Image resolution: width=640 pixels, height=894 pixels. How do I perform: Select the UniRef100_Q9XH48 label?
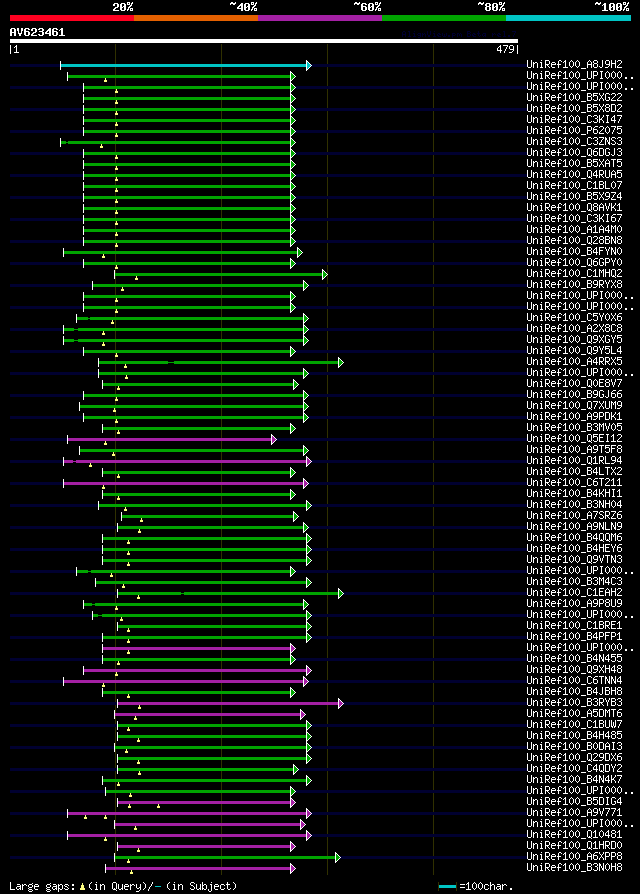pos(574,670)
